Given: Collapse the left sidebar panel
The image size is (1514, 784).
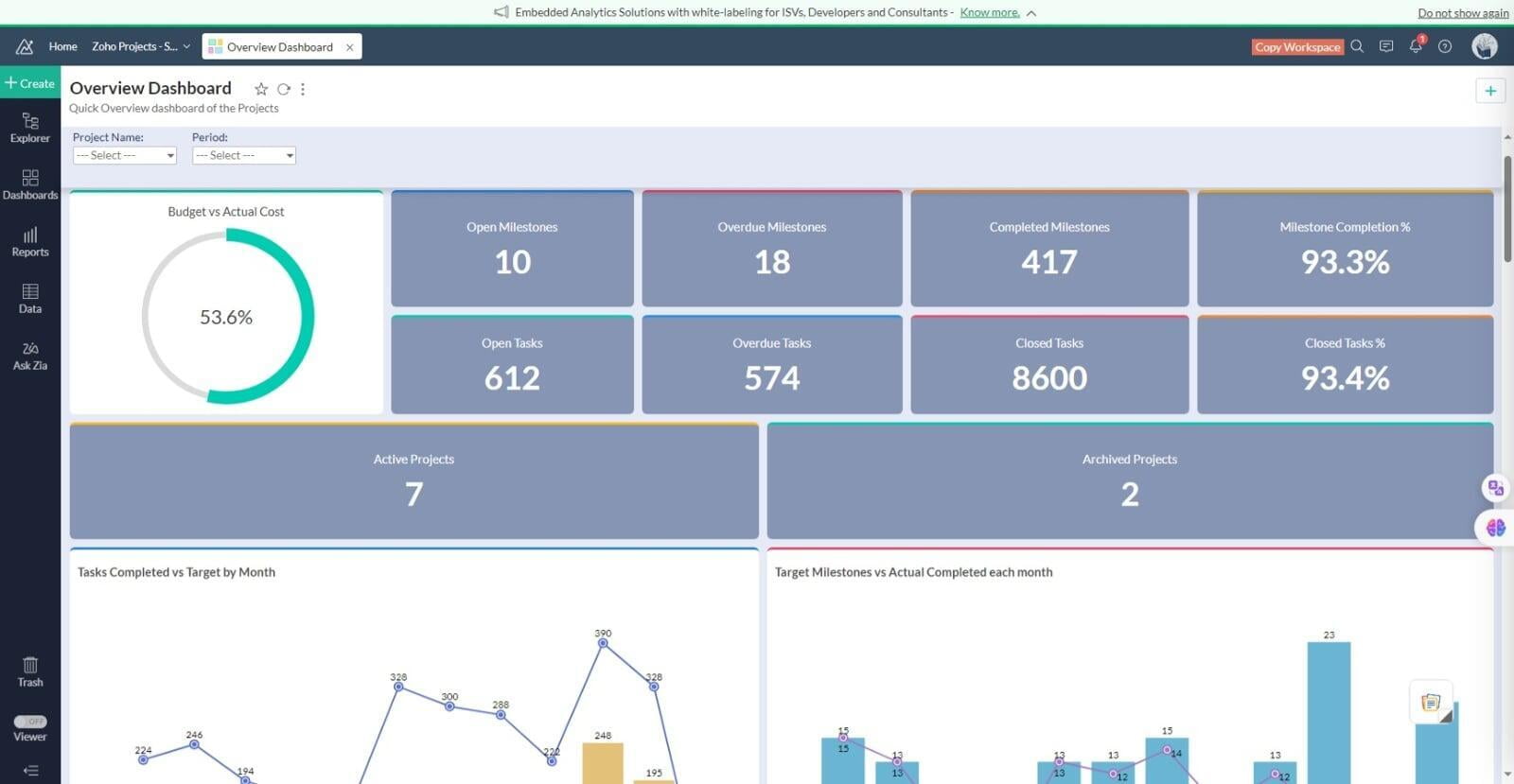Looking at the screenshot, I should click(x=30, y=770).
